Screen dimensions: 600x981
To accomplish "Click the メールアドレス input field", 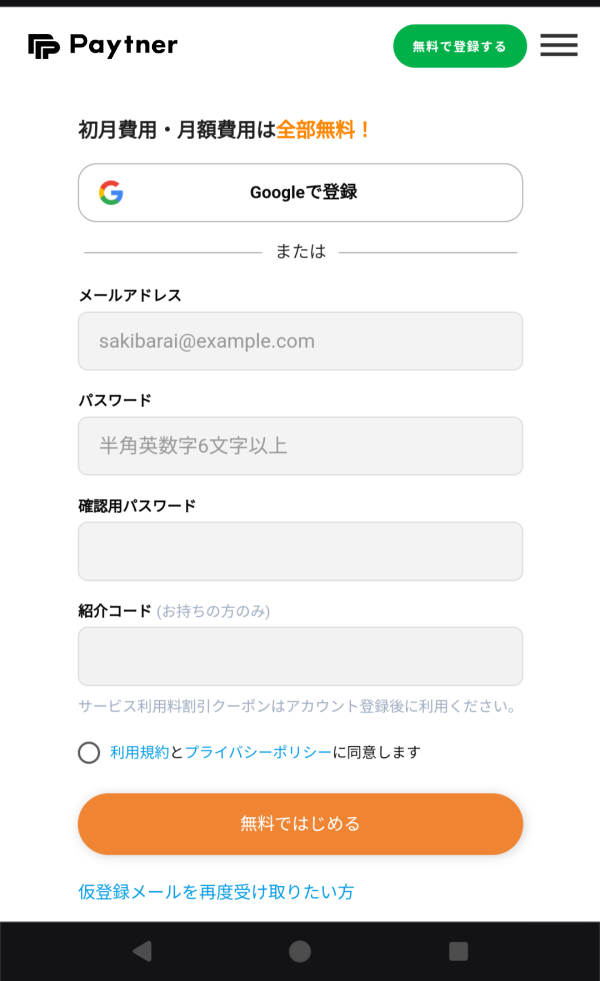I will pos(300,341).
